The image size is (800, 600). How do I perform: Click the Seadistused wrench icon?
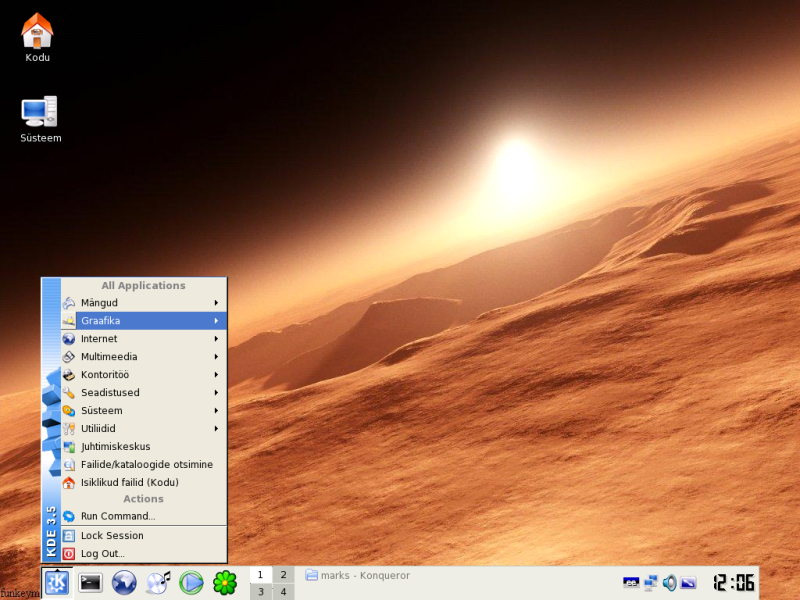pyautogui.click(x=69, y=392)
